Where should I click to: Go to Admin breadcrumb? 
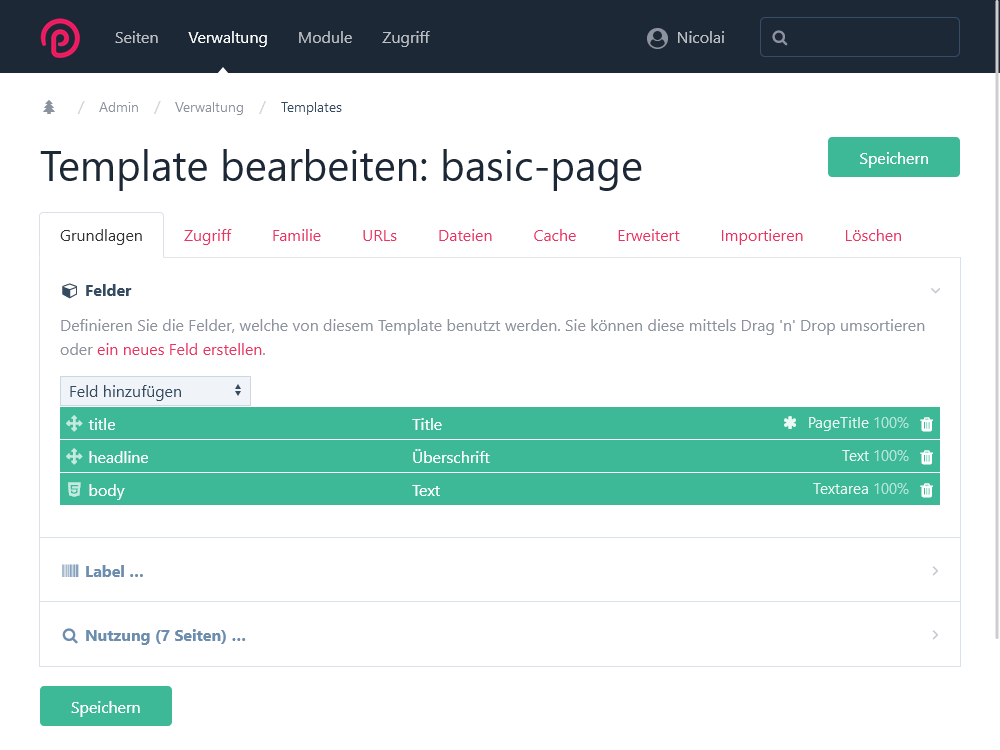click(x=119, y=107)
